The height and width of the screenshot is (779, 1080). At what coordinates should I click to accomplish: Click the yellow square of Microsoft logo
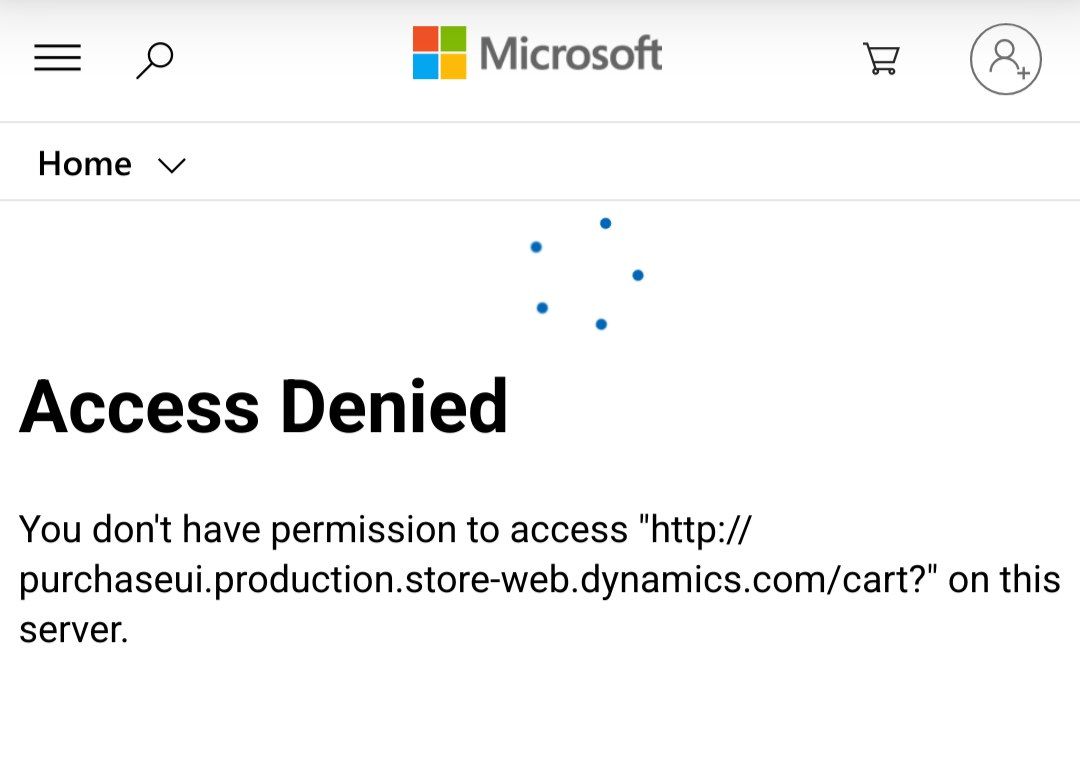453,67
